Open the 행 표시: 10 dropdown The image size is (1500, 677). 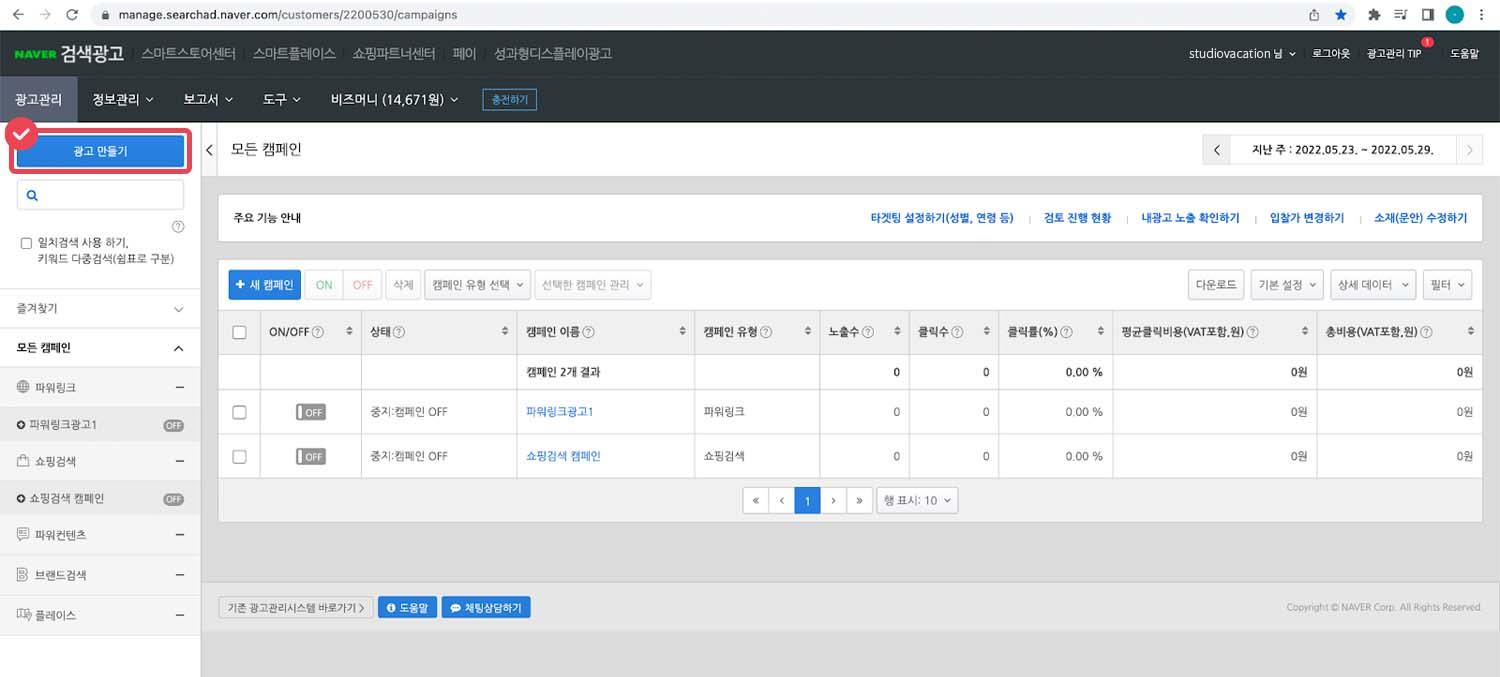(x=917, y=500)
